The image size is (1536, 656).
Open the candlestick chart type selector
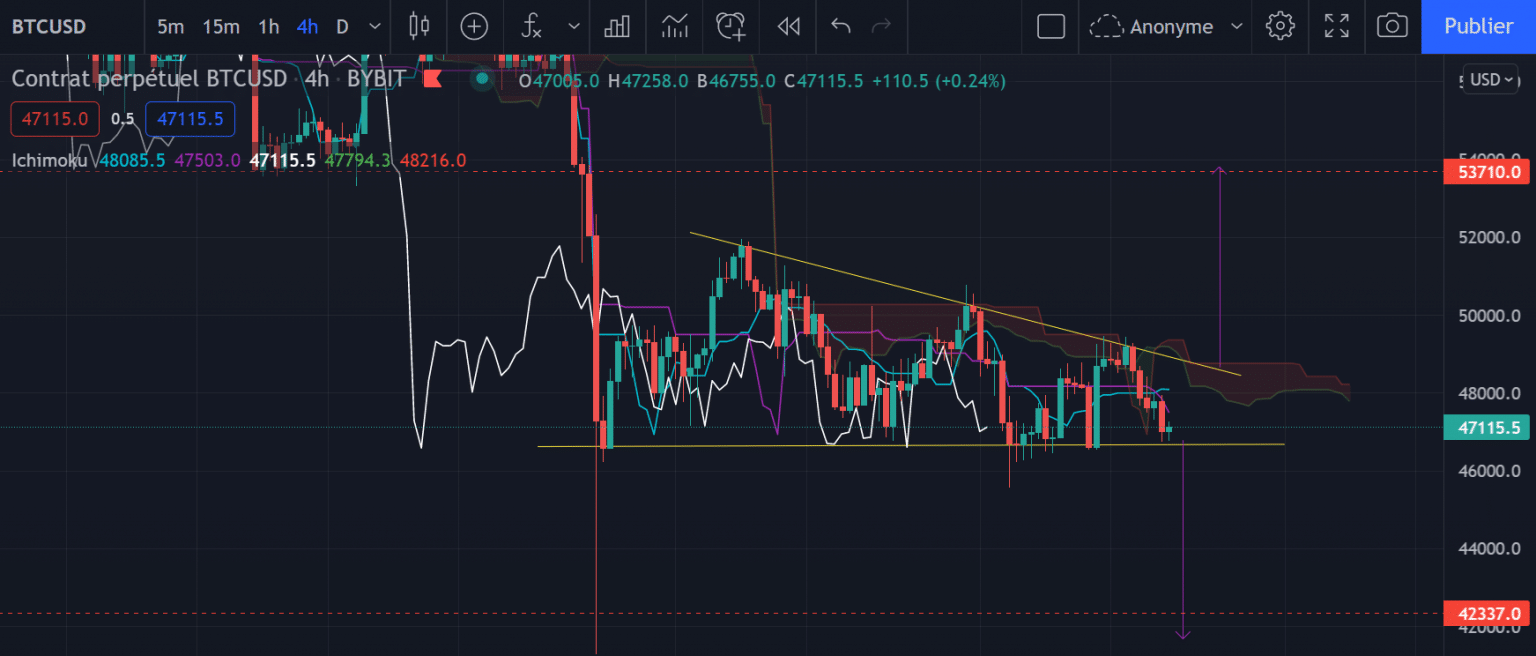coord(420,26)
